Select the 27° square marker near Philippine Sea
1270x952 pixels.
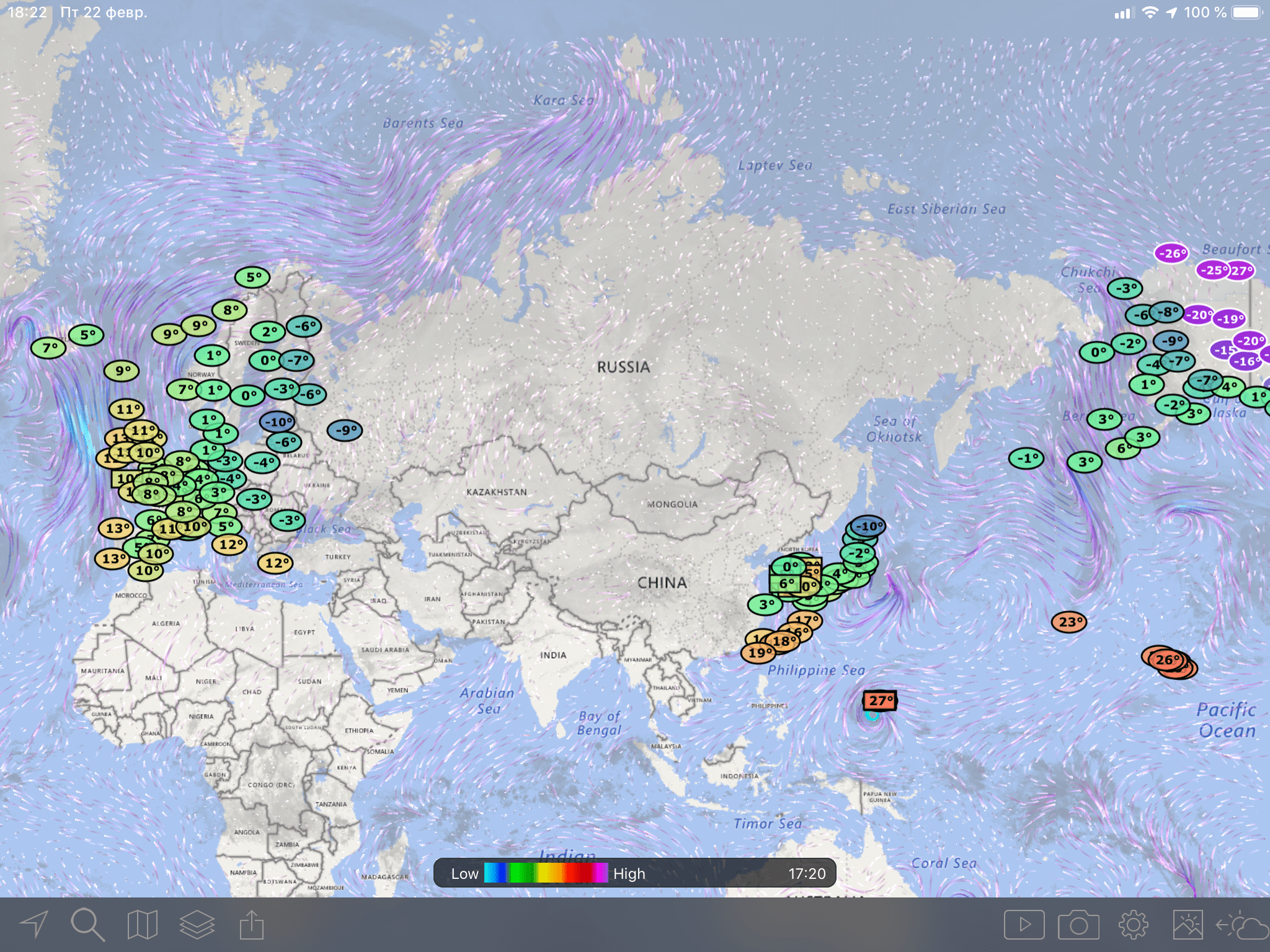coord(880,701)
